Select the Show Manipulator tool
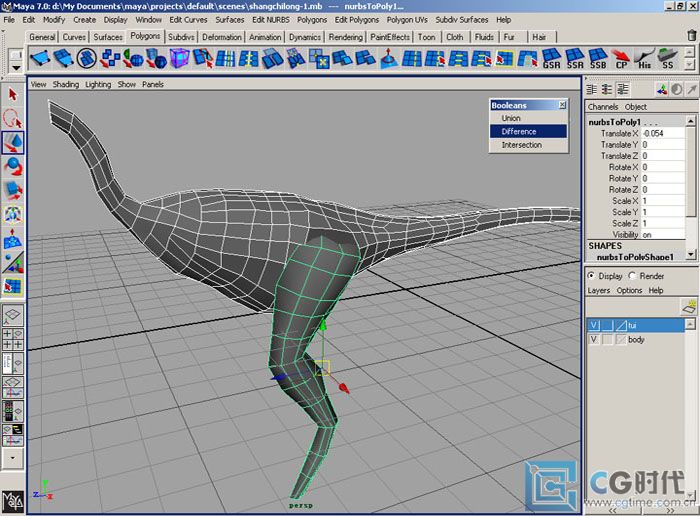 click(12, 263)
